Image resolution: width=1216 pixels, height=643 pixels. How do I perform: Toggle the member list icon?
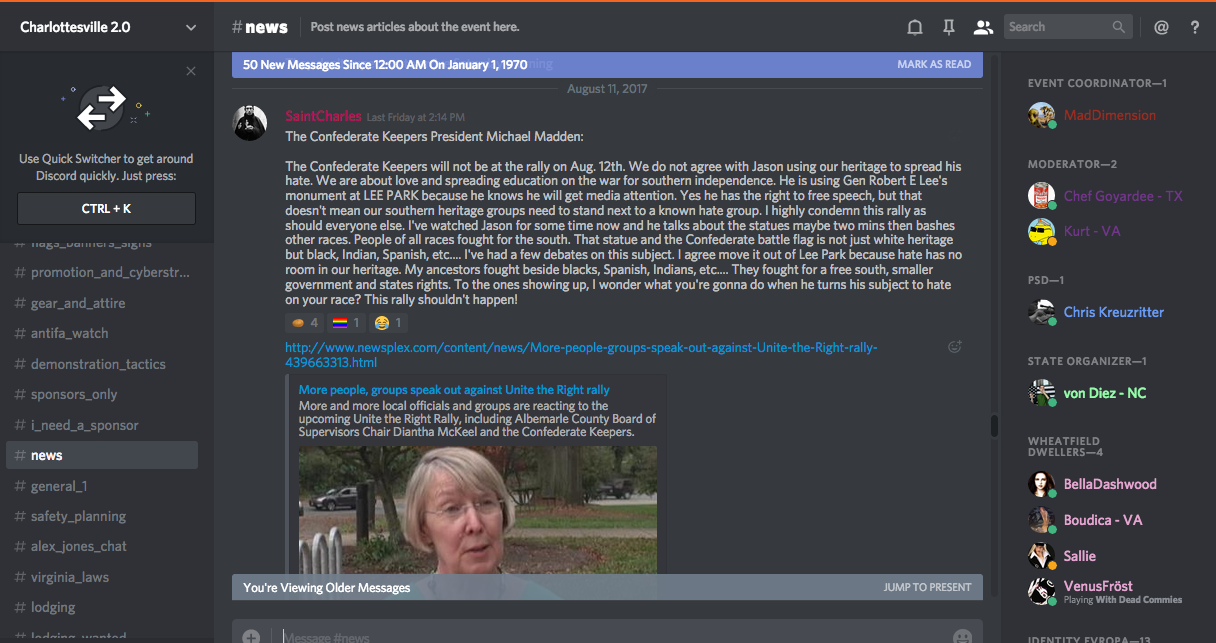coord(983,27)
